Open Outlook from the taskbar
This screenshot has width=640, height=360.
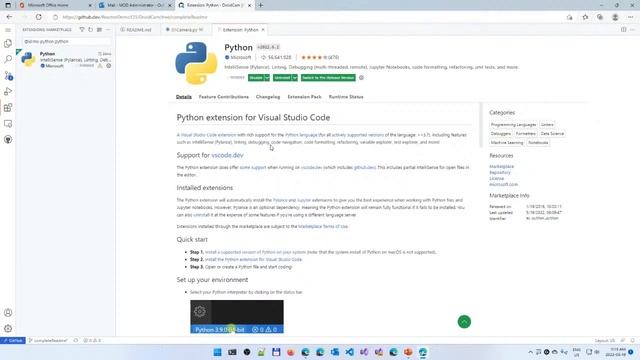tap(335, 352)
